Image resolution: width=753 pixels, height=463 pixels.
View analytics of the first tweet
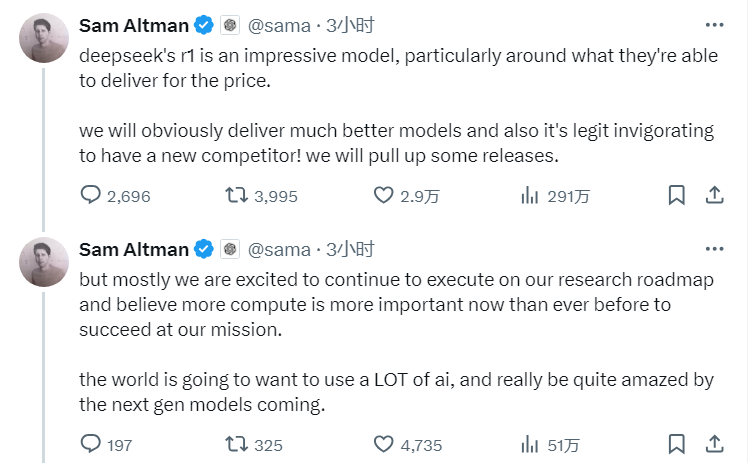pyautogui.click(x=530, y=196)
